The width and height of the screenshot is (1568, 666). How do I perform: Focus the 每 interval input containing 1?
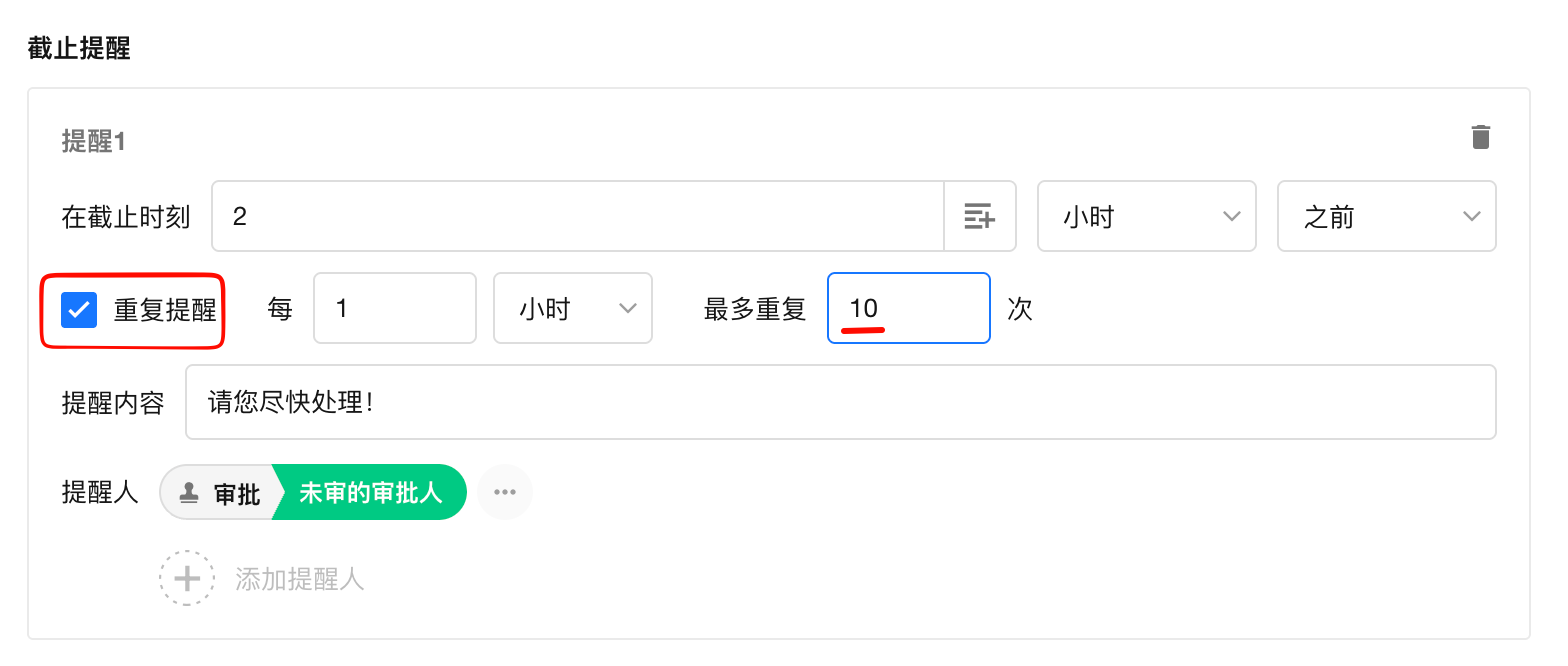[395, 309]
